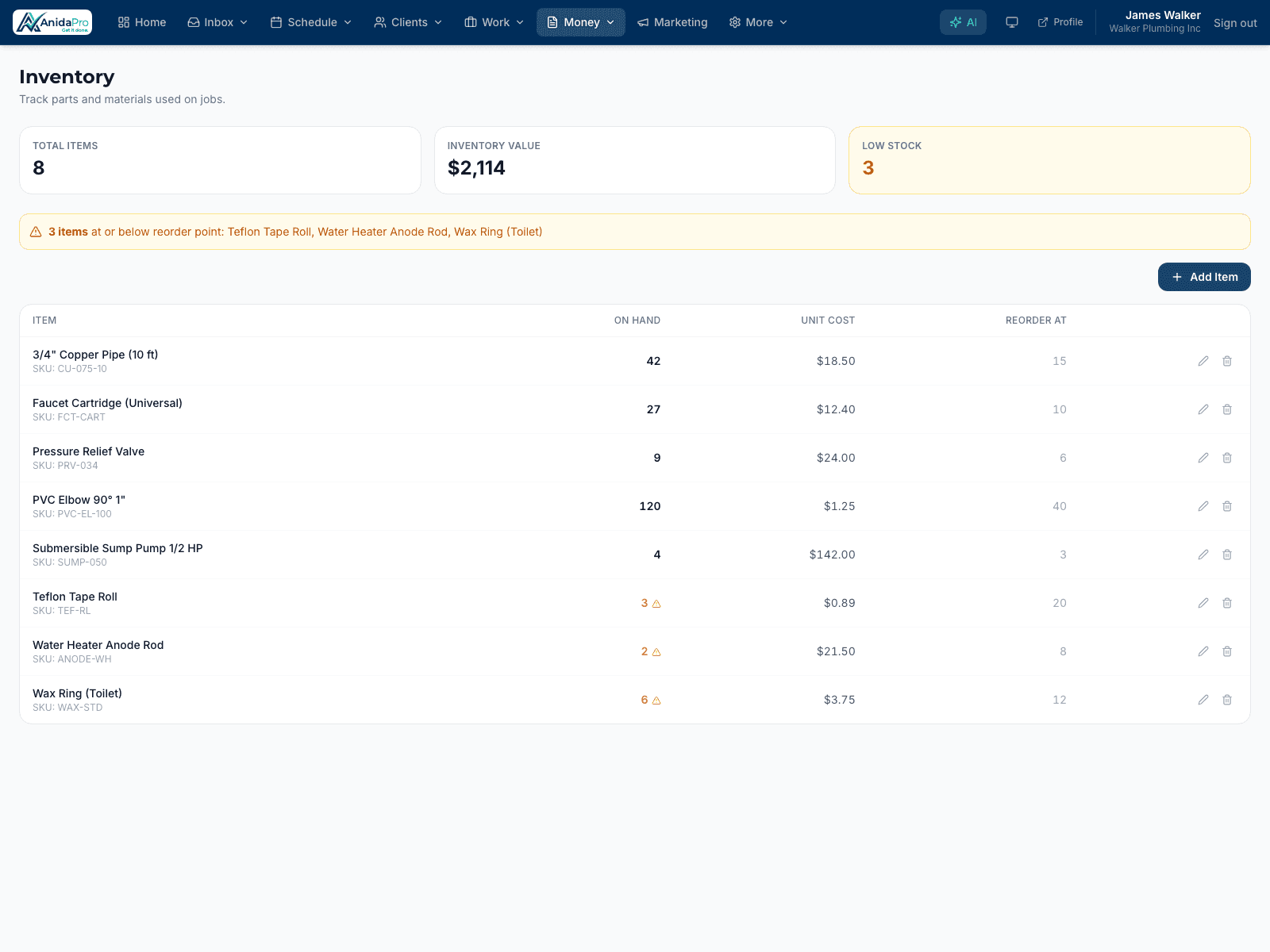Delete the Wax Ring (Toilet) item

point(1227,700)
